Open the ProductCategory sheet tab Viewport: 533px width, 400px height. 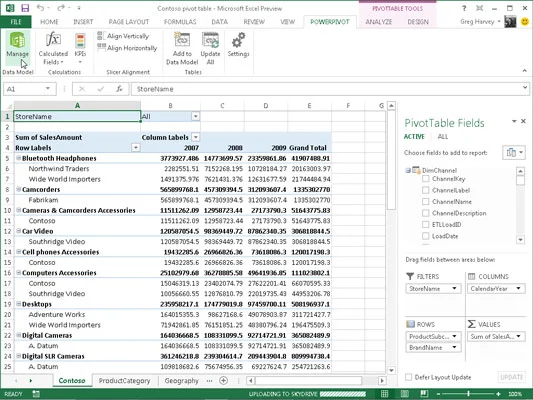pos(124,381)
